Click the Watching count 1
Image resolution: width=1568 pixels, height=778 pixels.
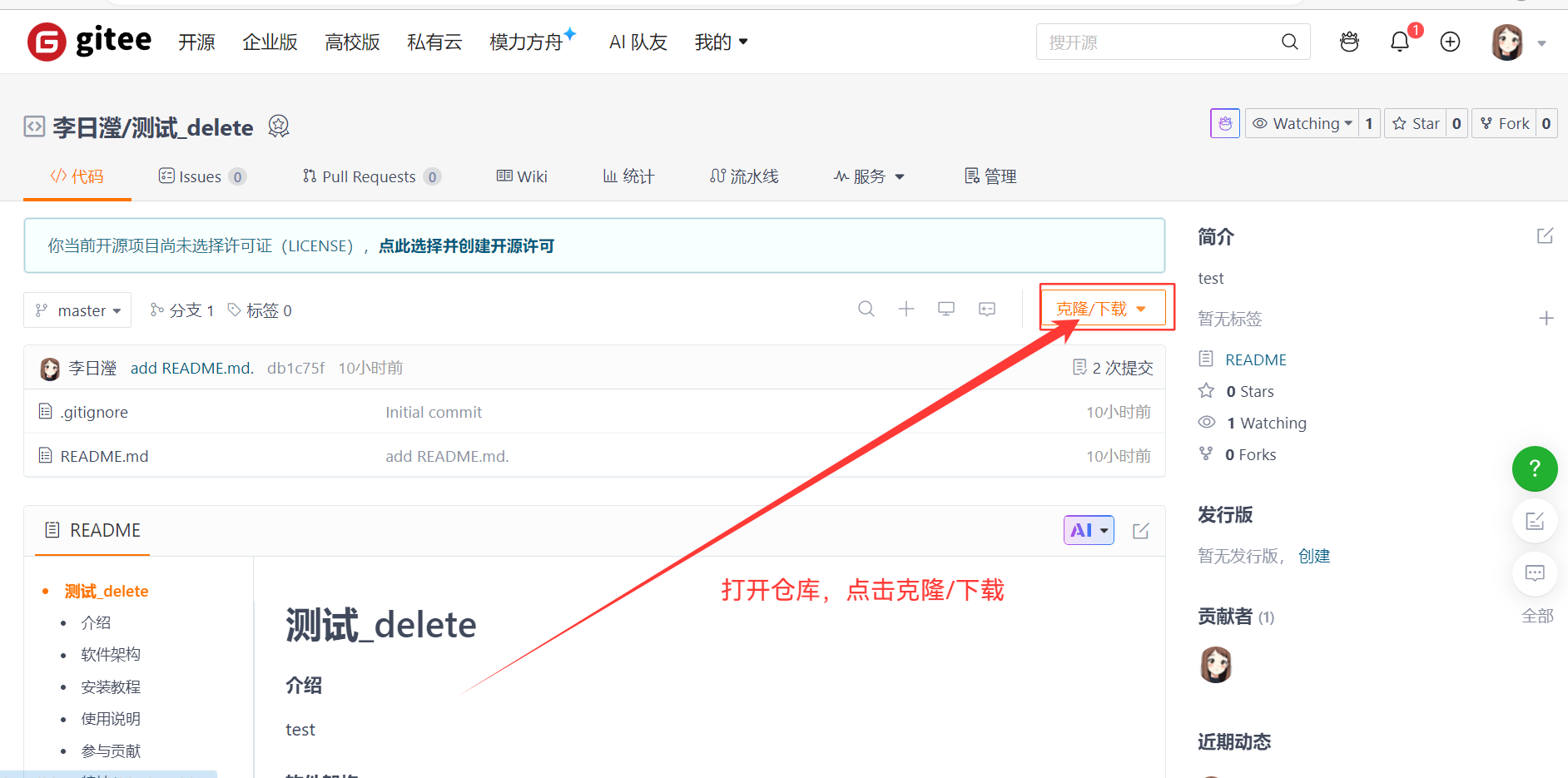[1369, 123]
